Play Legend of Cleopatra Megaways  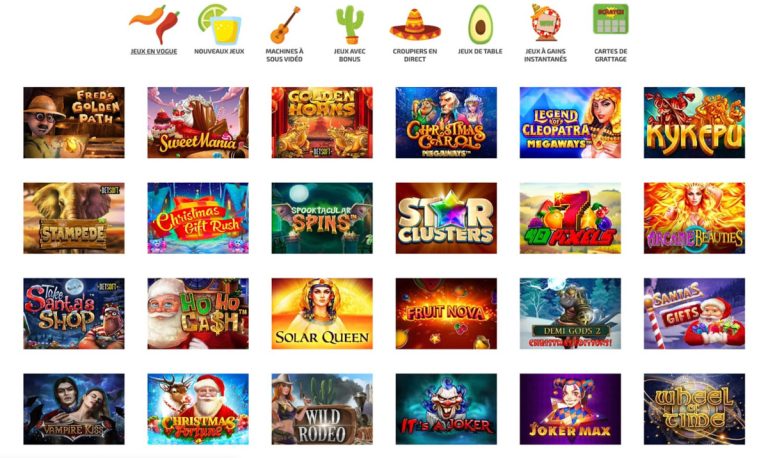click(x=570, y=122)
